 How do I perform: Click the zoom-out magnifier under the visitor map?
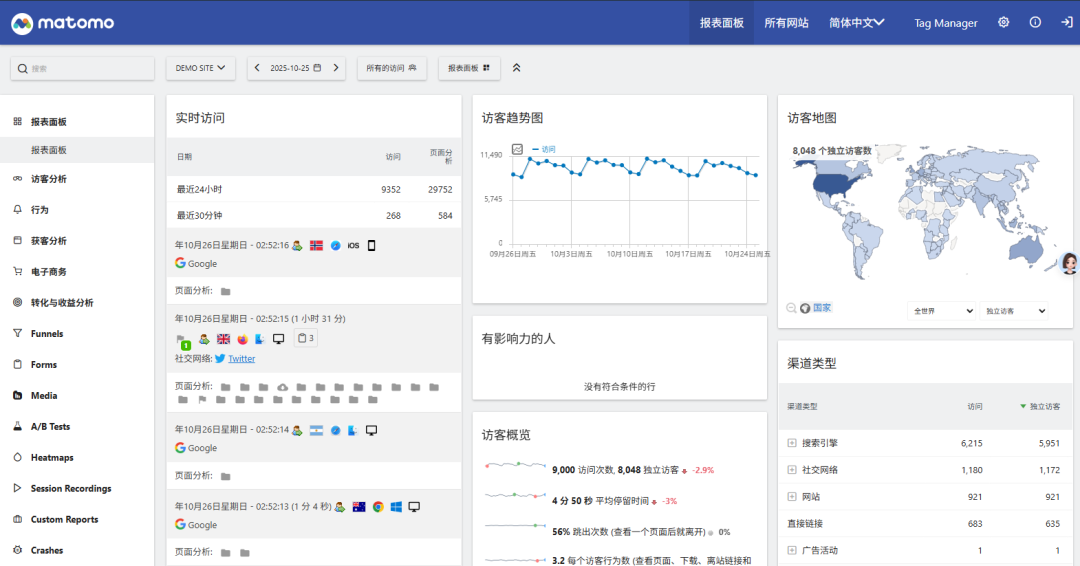791,308
